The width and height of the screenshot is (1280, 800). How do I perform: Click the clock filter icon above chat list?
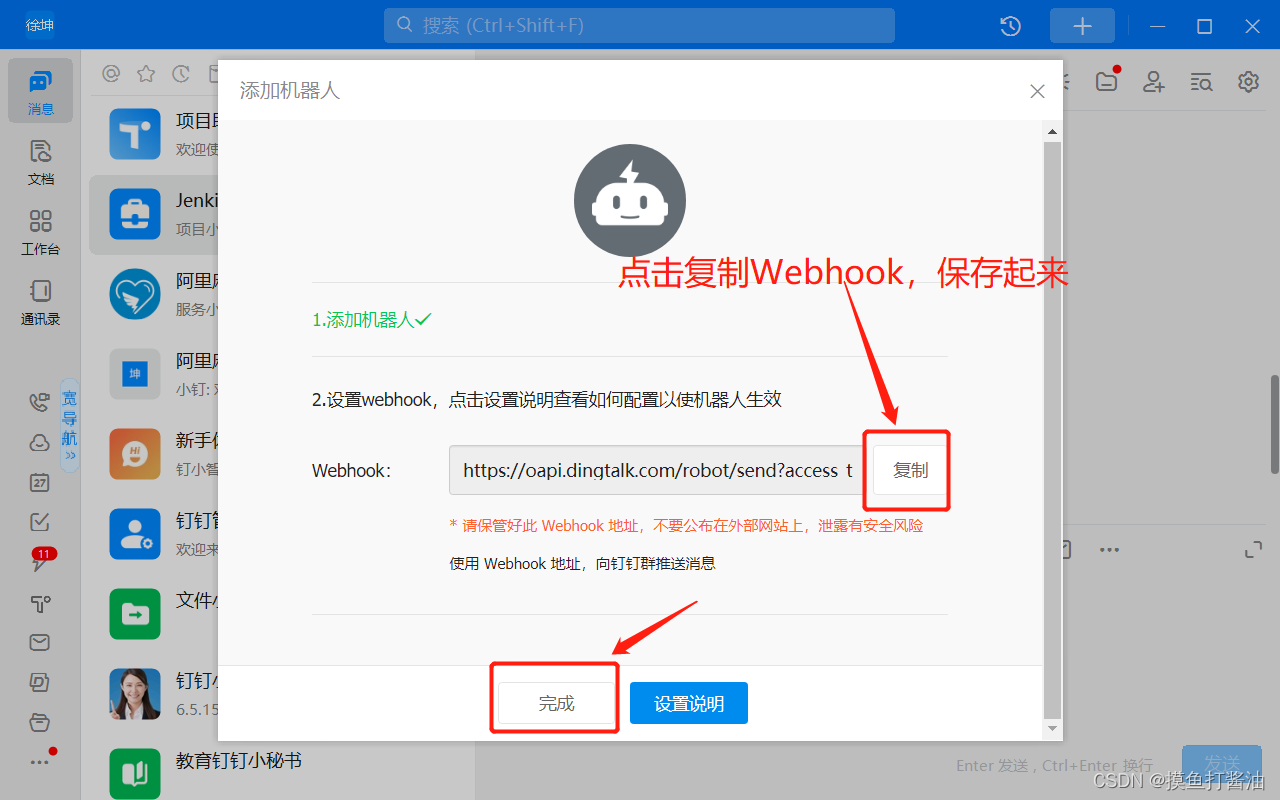[x=181, y=74]
